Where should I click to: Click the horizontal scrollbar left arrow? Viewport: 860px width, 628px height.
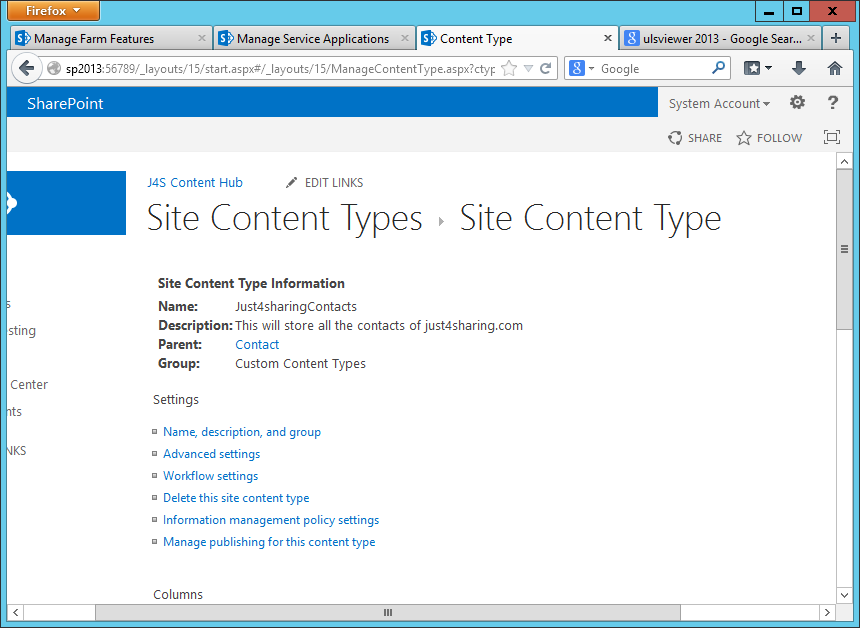[x=15, y=612]
